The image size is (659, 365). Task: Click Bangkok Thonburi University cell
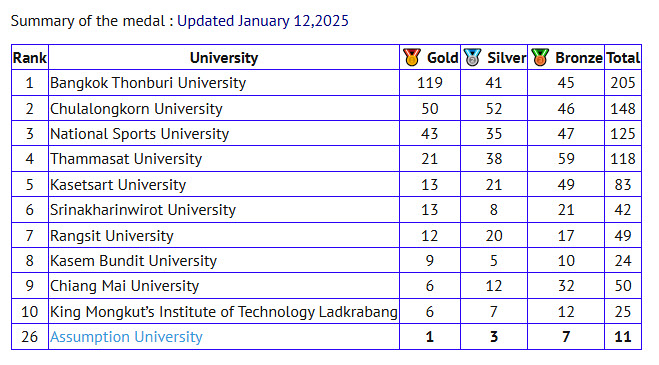tap(224, 83)
